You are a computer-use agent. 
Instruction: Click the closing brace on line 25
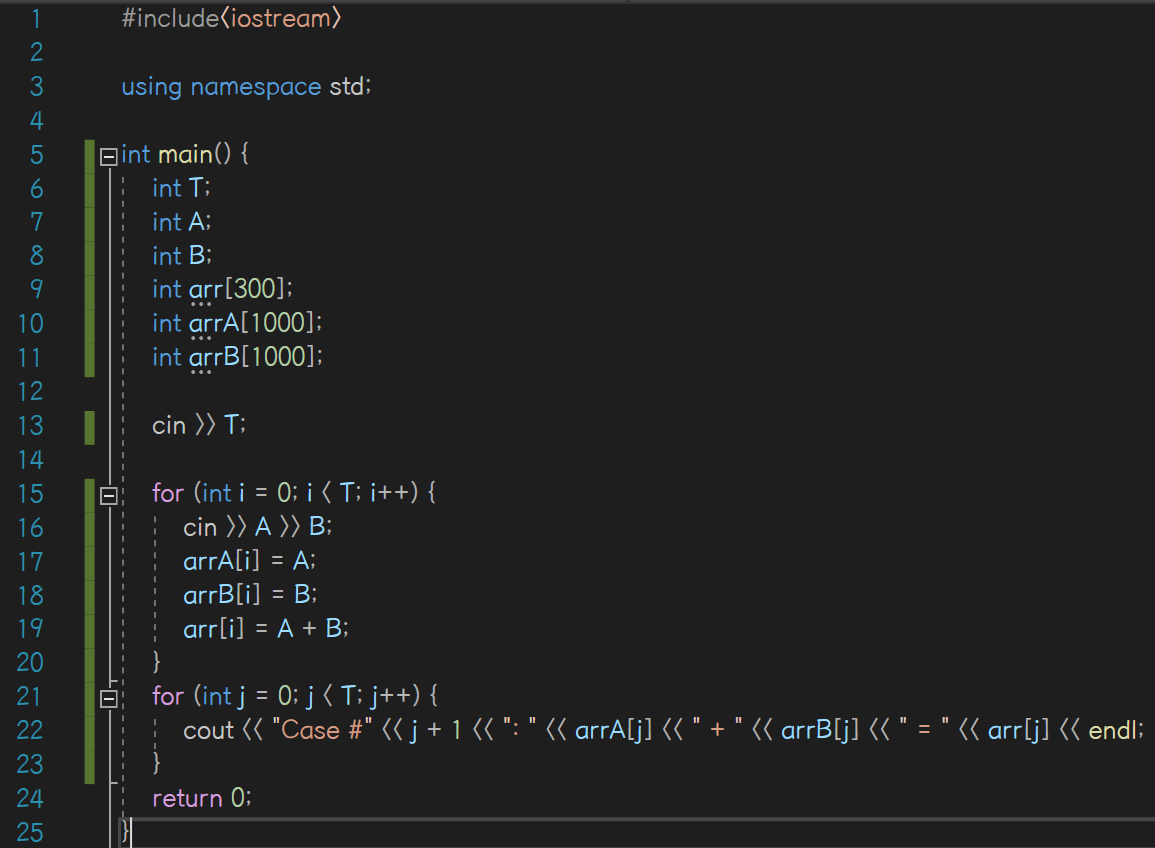pyautogui.click(x=123, y=831)
